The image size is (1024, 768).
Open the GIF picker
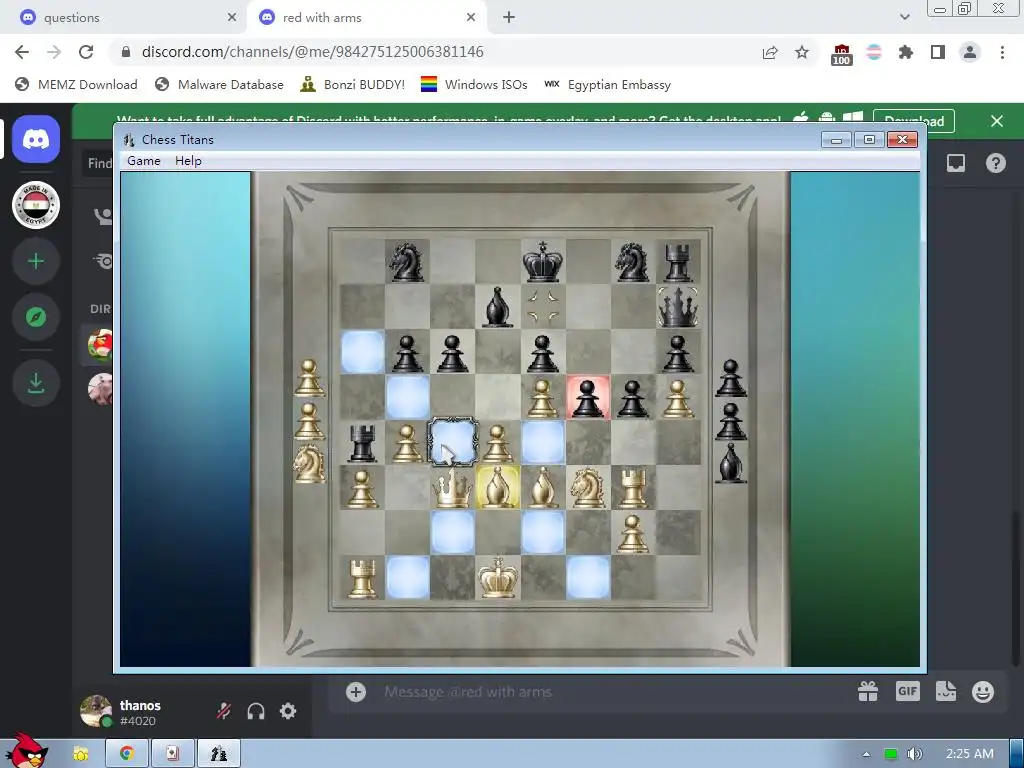coord(908,692)
